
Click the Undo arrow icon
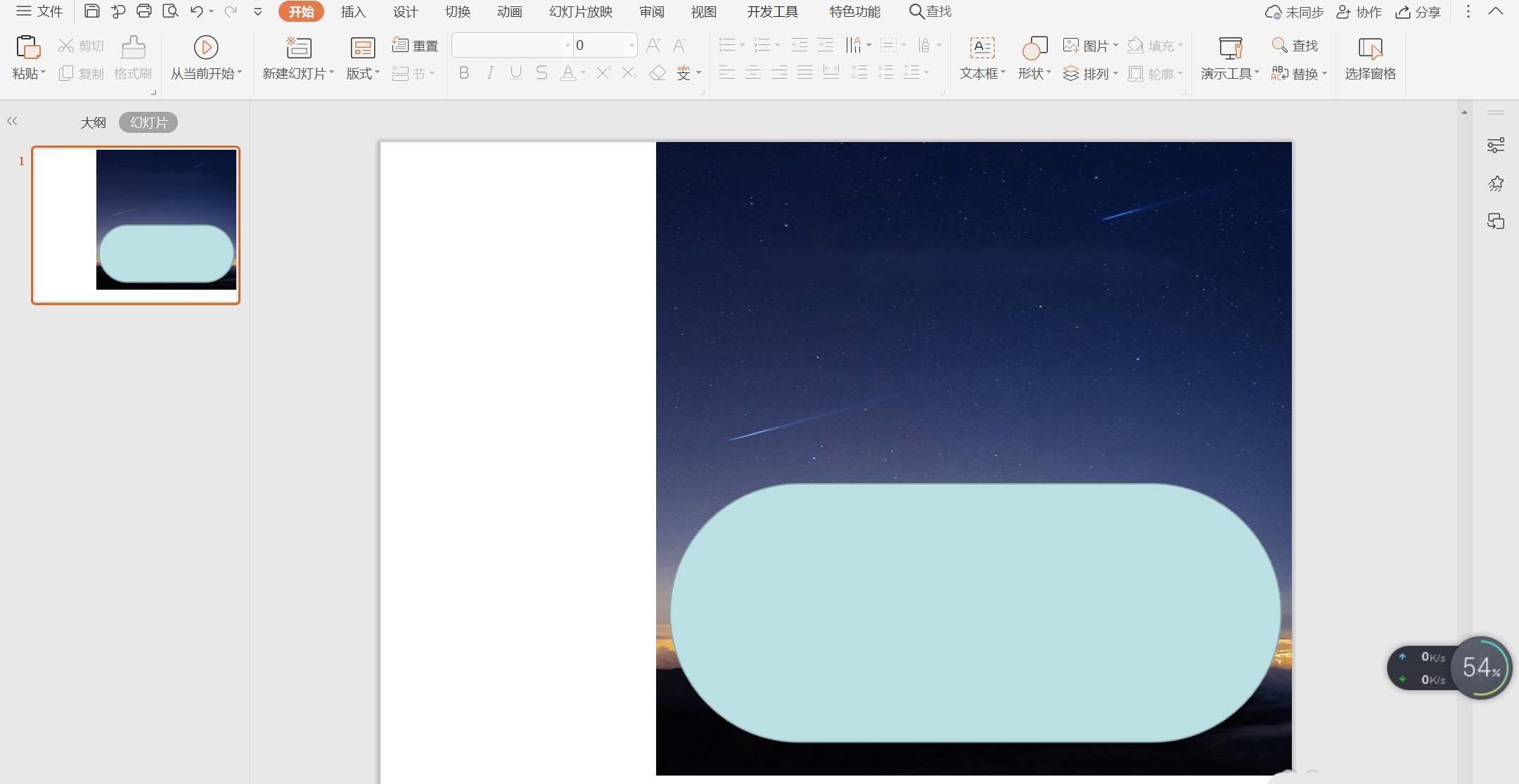point(196,11)
